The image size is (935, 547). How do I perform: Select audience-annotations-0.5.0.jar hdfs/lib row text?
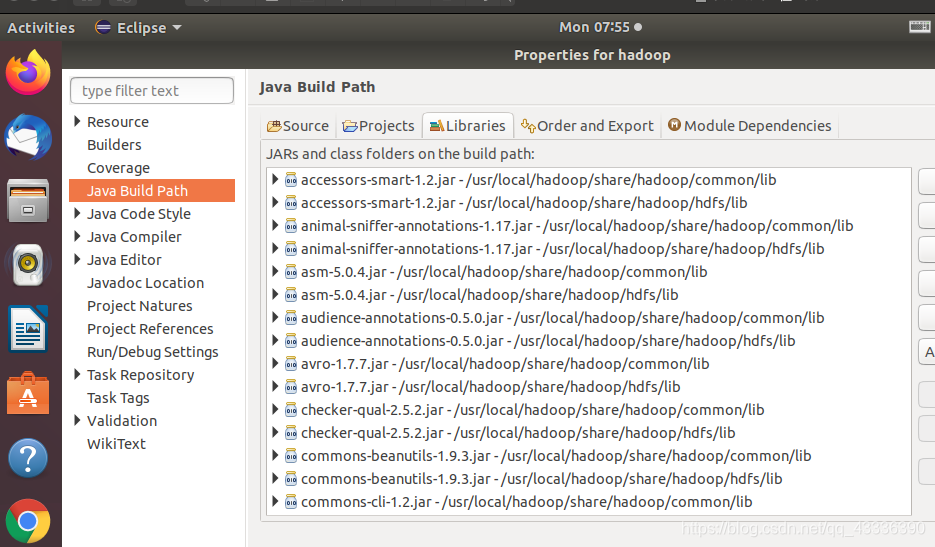tap(548, 341)
